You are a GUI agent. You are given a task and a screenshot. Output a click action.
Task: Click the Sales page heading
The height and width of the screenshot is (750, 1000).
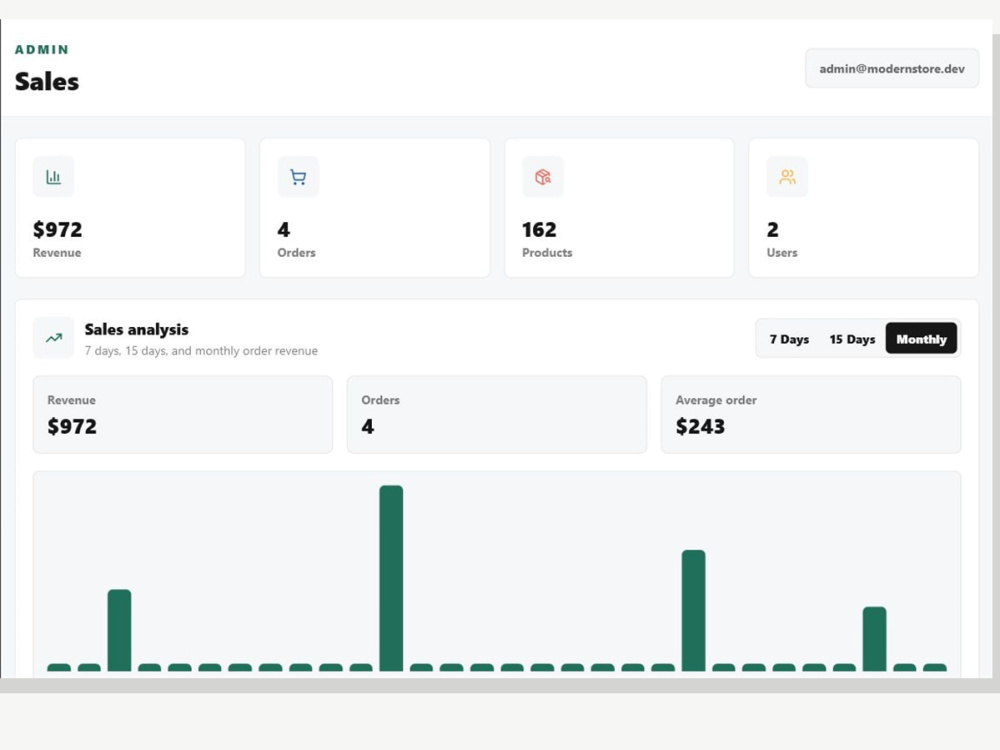pyautogui.click(x=47, y=82)
